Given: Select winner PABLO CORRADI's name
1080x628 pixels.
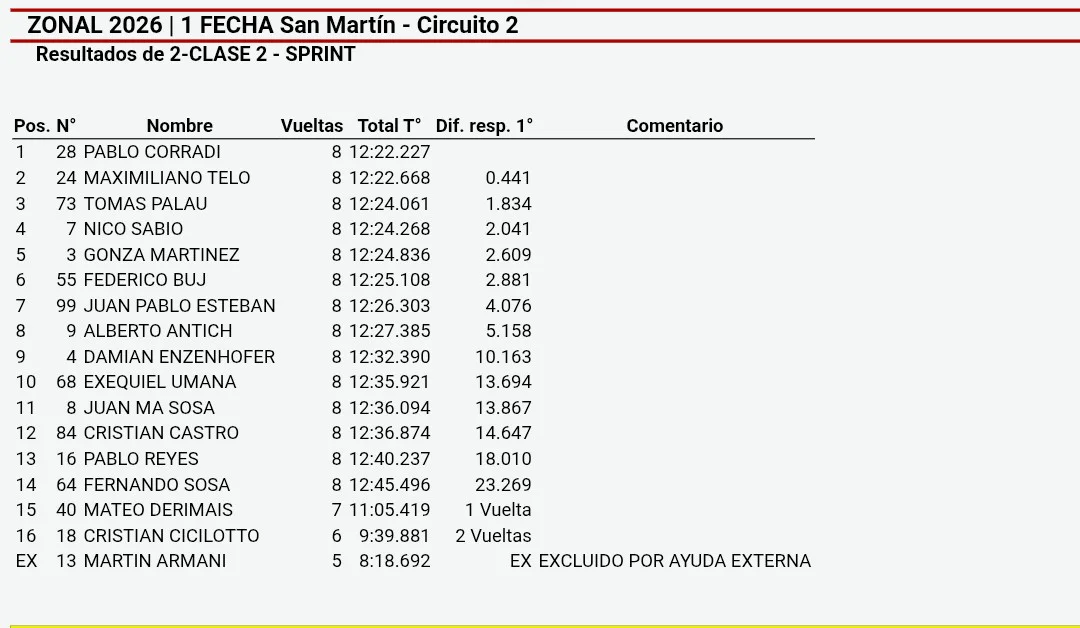Looking at the screenshot, I should click(x=152, y=152).
